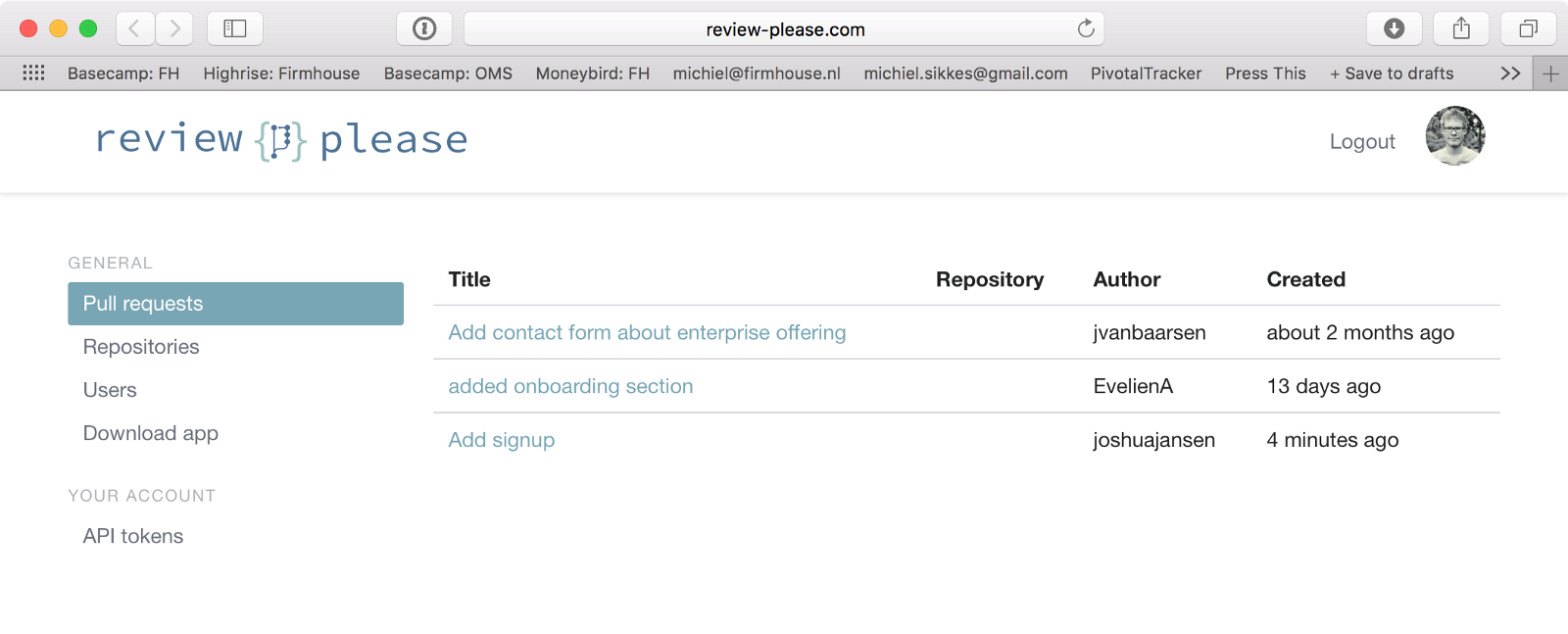Open the 1Password extension icon
Image resolution: width=1568 pixels, height=634 pixels.
[x=424, y=28]
